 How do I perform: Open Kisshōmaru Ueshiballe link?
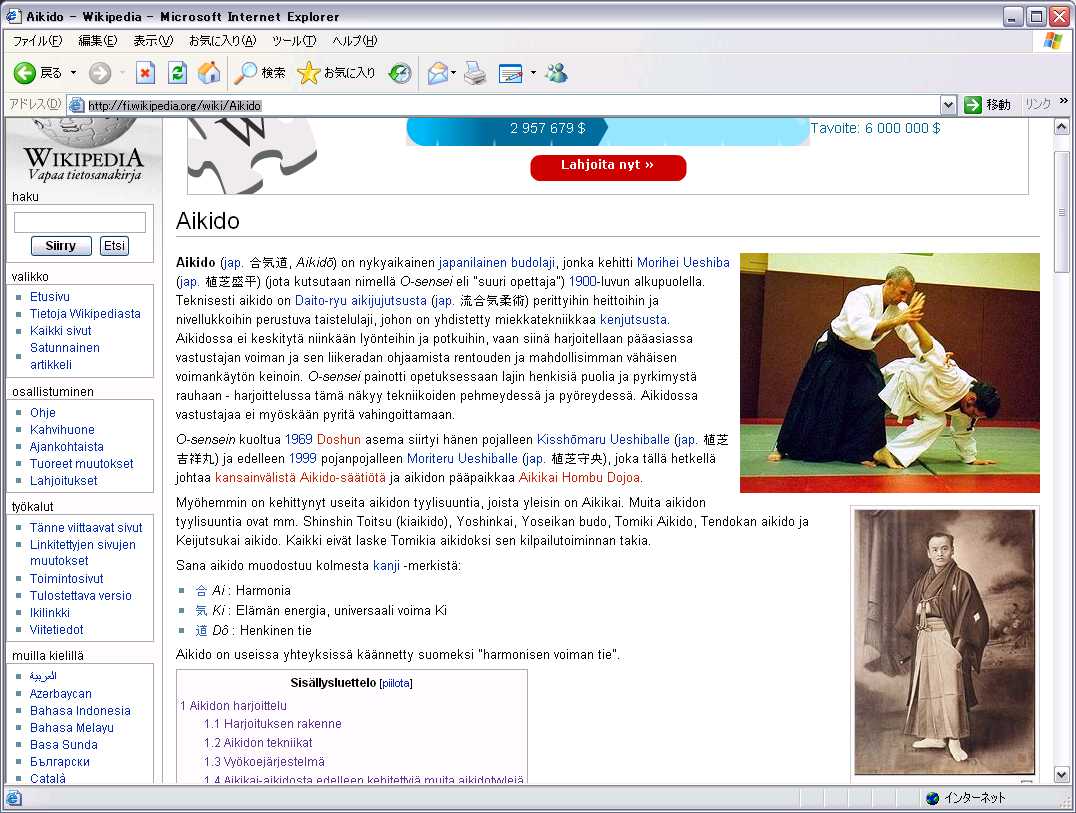click(603, 439)
